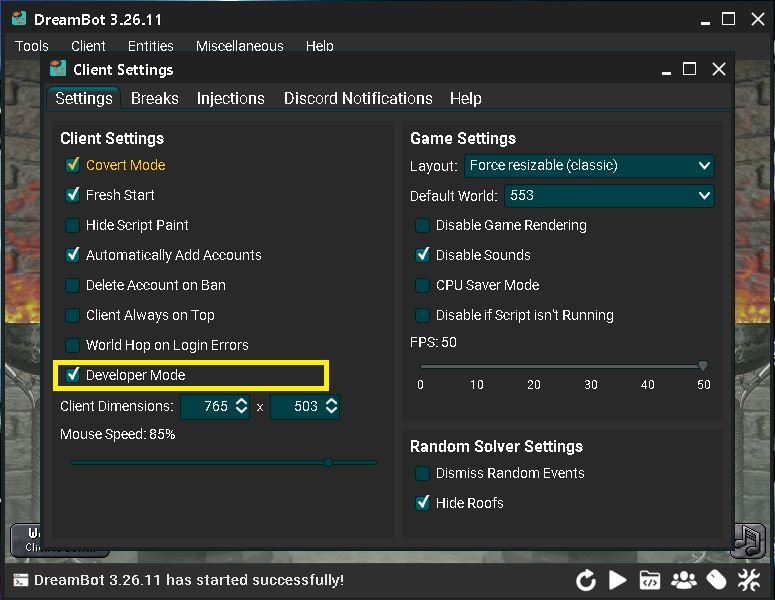Click the status message "has started successfully!"
Viewport: 775px width, 600px height.
[x=255, y=580]
